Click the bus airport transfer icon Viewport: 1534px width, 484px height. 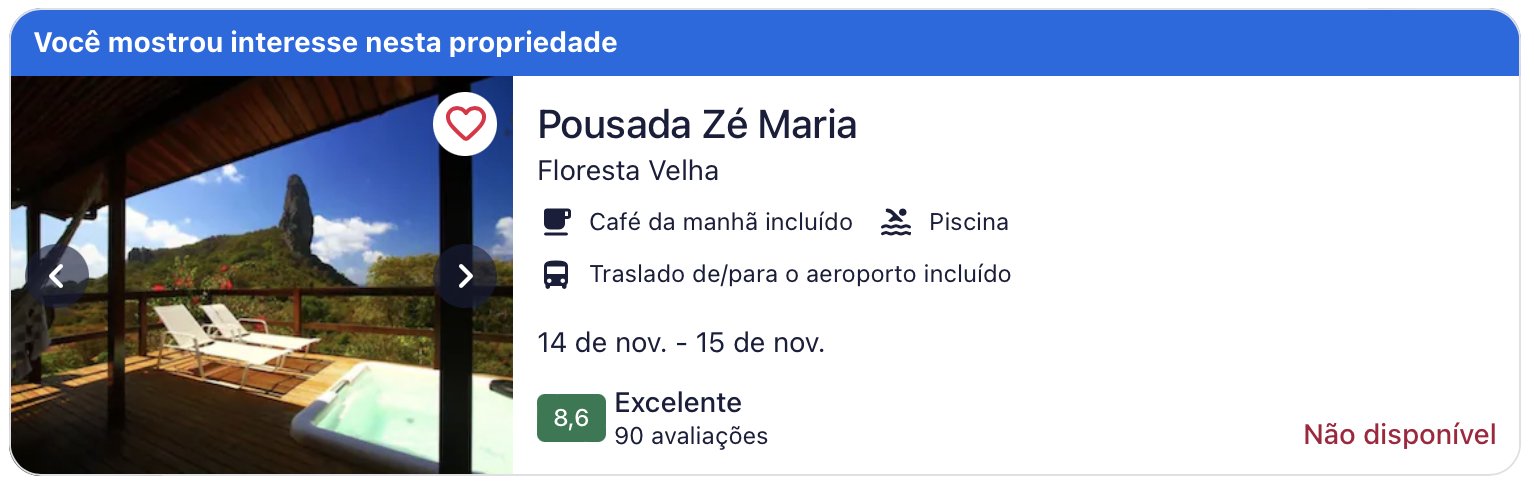tap(556, 274)
